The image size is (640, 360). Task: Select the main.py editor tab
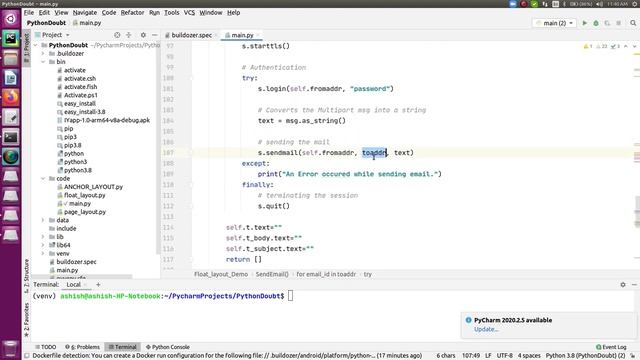coord(242,35)
